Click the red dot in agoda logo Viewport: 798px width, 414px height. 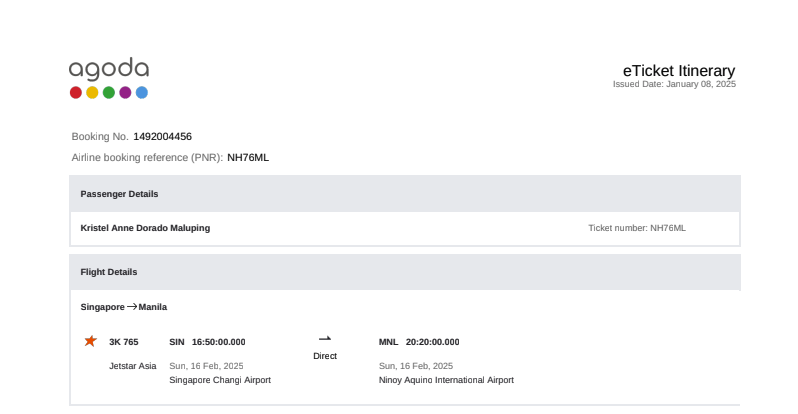tap(76, 93)
